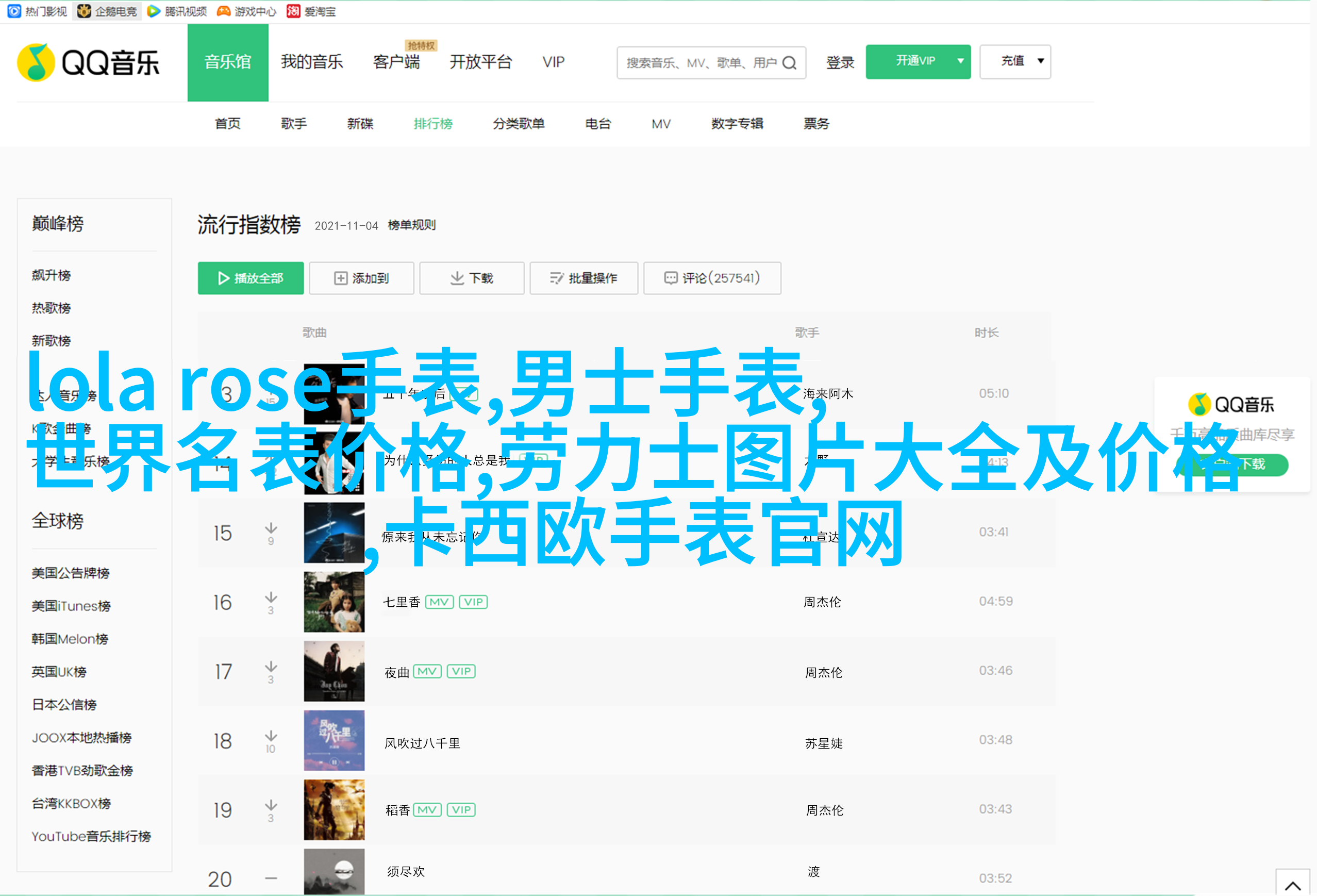This screenshot has width=1317, height=896.
Task: Click the 企鹅电竞 bookmark icon
Action: [x=84, y=11]
